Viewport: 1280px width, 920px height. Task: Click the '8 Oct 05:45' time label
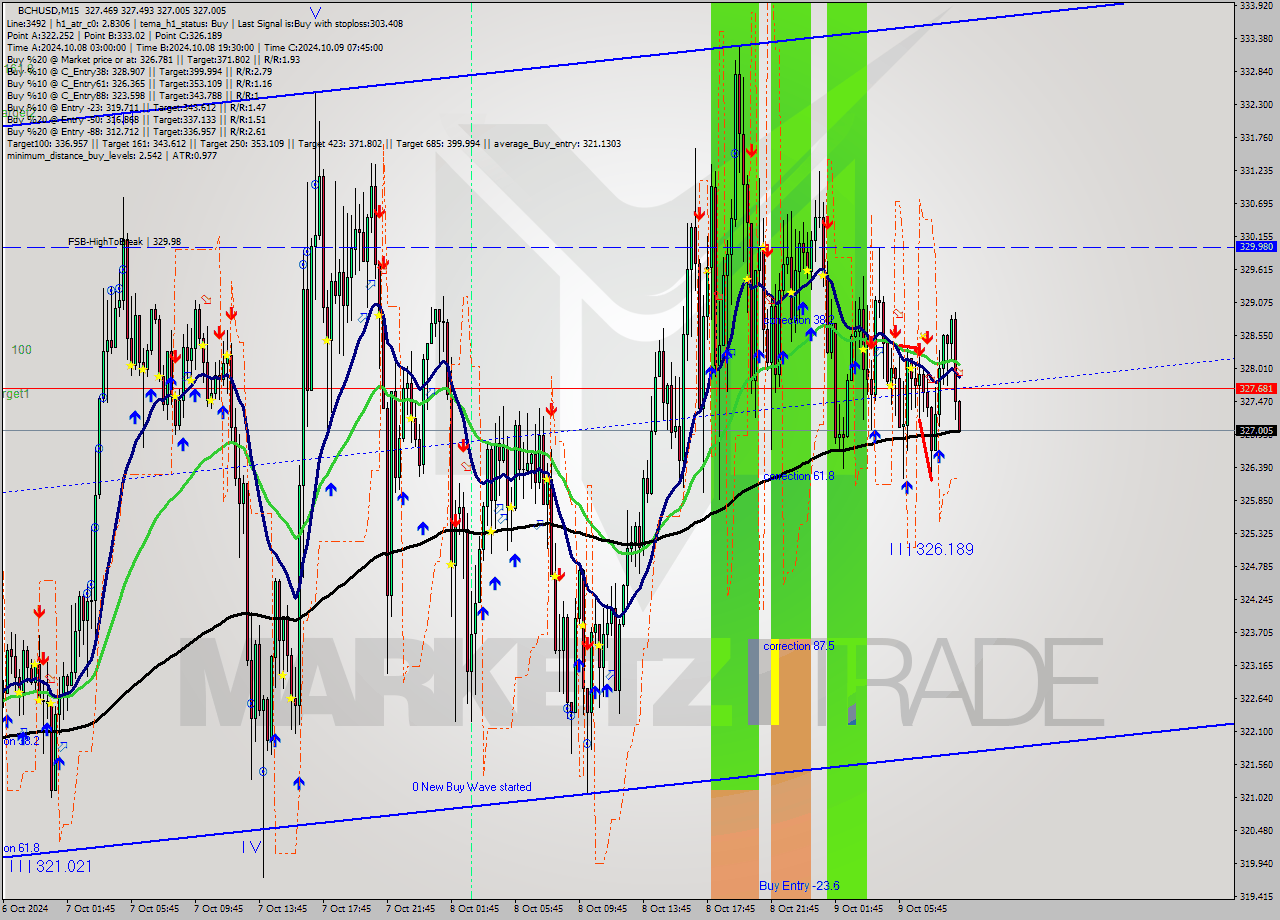click(539, 909)
